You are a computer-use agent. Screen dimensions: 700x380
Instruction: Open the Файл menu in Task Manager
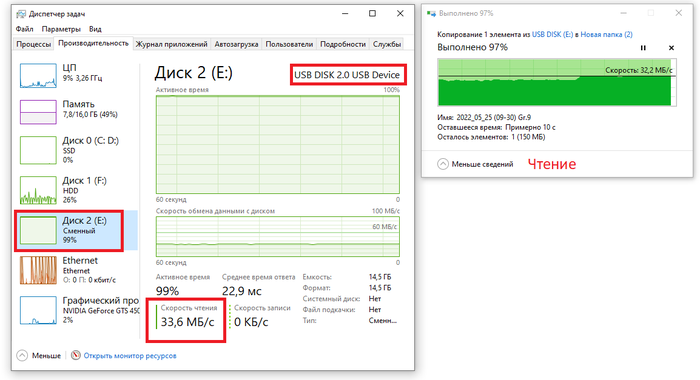pyautogui.click(x=25, y=29)
